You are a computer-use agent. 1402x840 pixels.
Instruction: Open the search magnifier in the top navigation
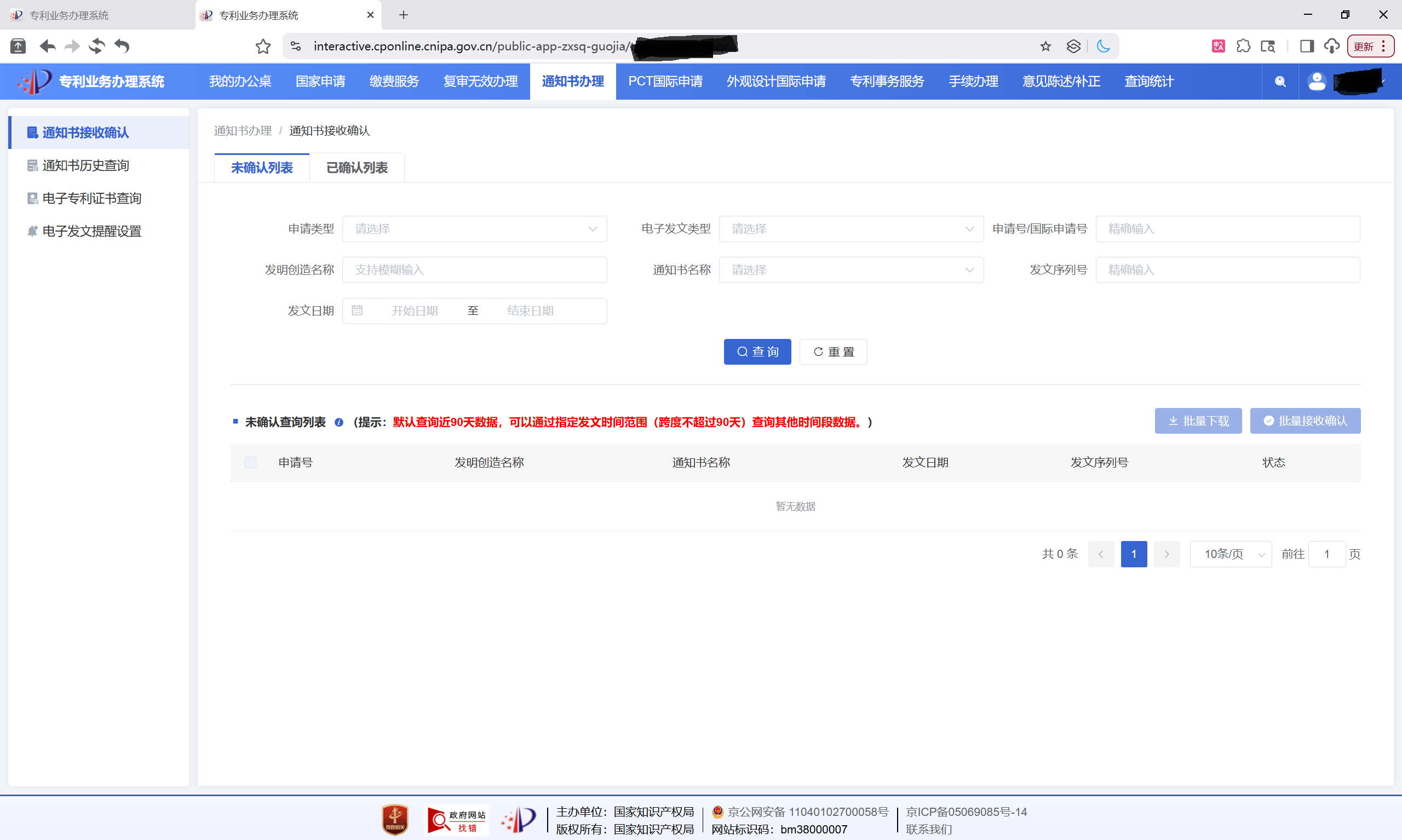tap(1280, 82)
